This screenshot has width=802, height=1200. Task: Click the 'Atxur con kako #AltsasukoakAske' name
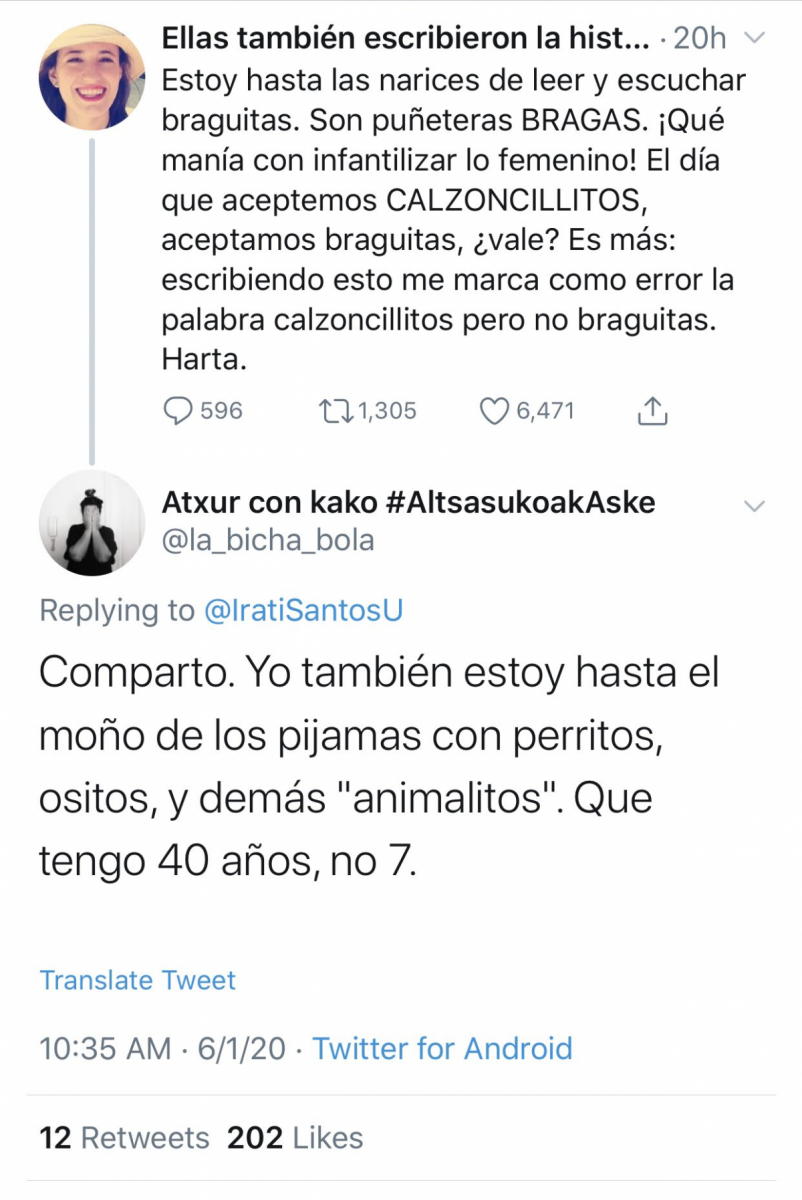point(408,502)
